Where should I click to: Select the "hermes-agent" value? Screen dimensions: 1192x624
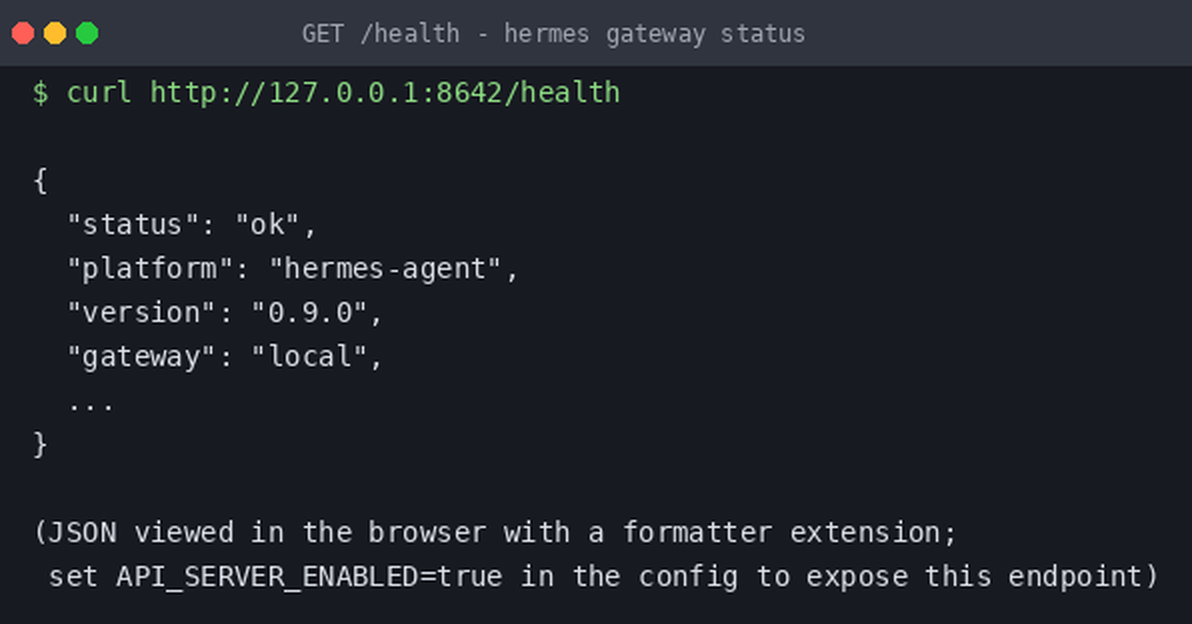click(385, 269)
